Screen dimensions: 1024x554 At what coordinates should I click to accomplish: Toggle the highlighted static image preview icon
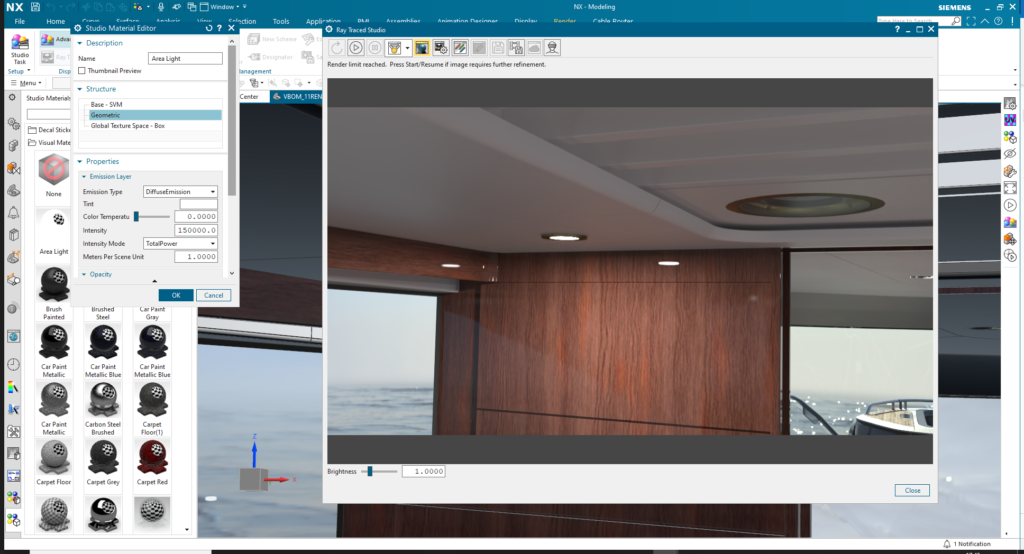pos(422,48)
